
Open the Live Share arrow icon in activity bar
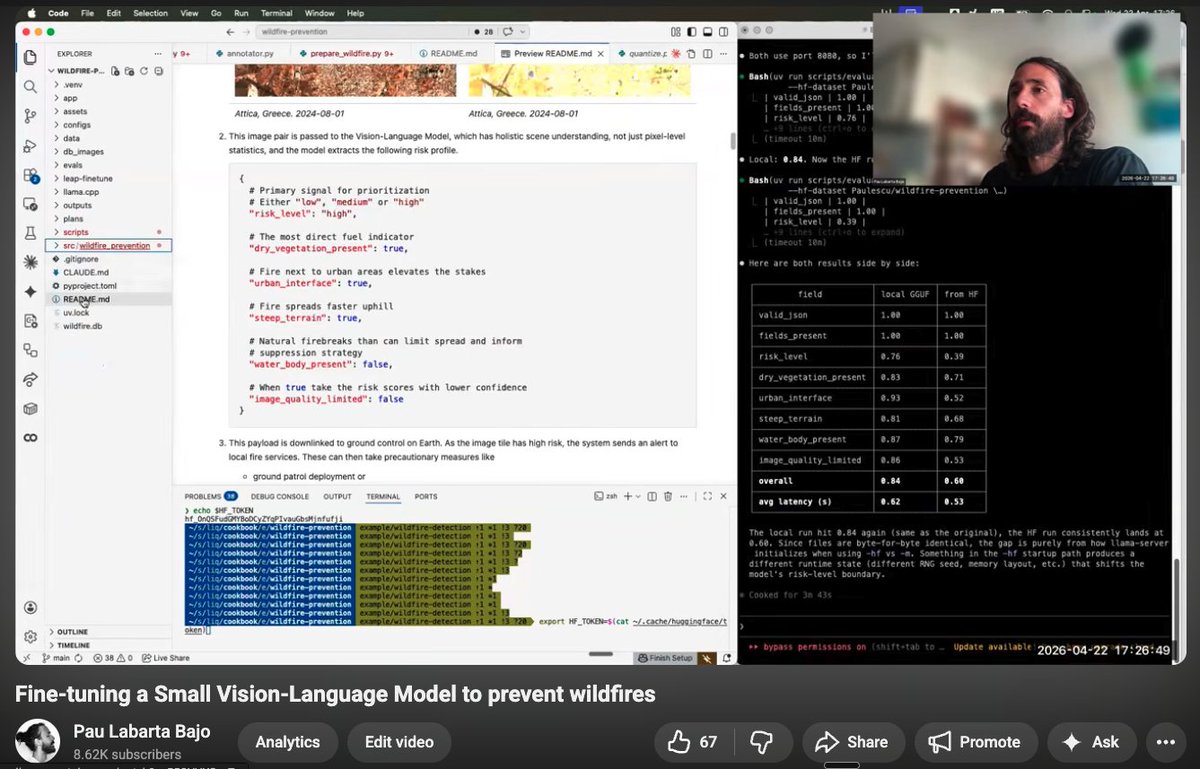(30, 379)
